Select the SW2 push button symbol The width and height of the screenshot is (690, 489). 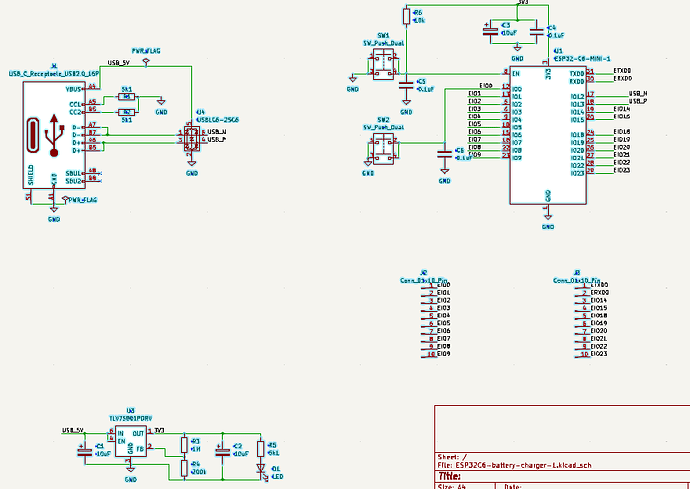click(383, 149)
